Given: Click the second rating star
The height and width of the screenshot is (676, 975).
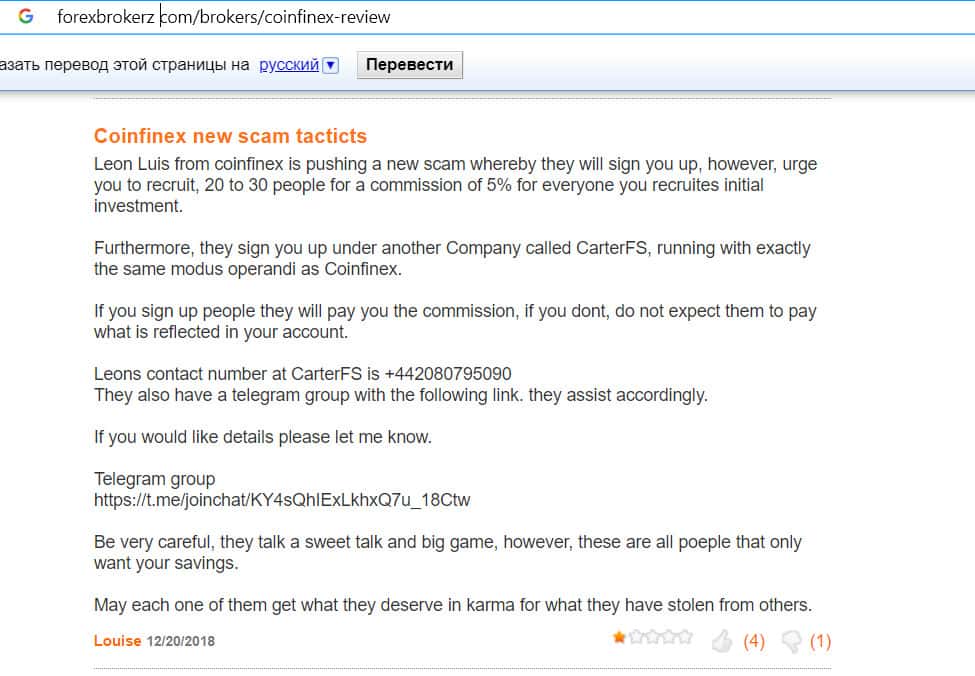Looking at the screenshot, I should pyautogui.click(x=636, y=637).
